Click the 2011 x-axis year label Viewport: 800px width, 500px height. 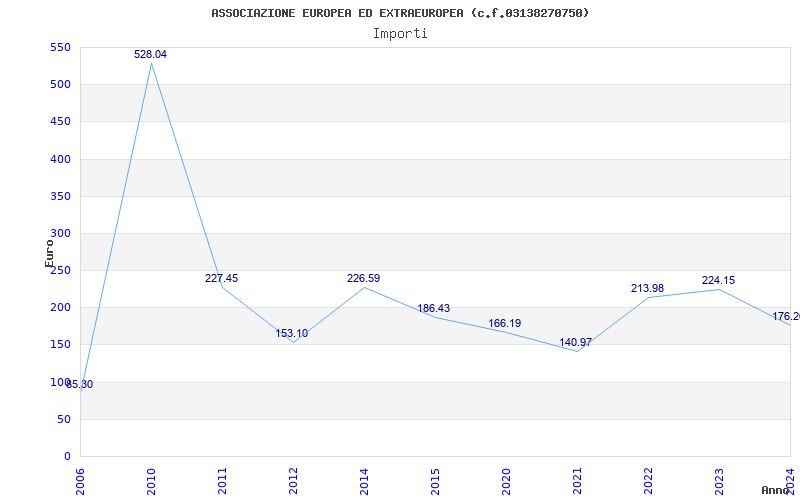point(222,482)
